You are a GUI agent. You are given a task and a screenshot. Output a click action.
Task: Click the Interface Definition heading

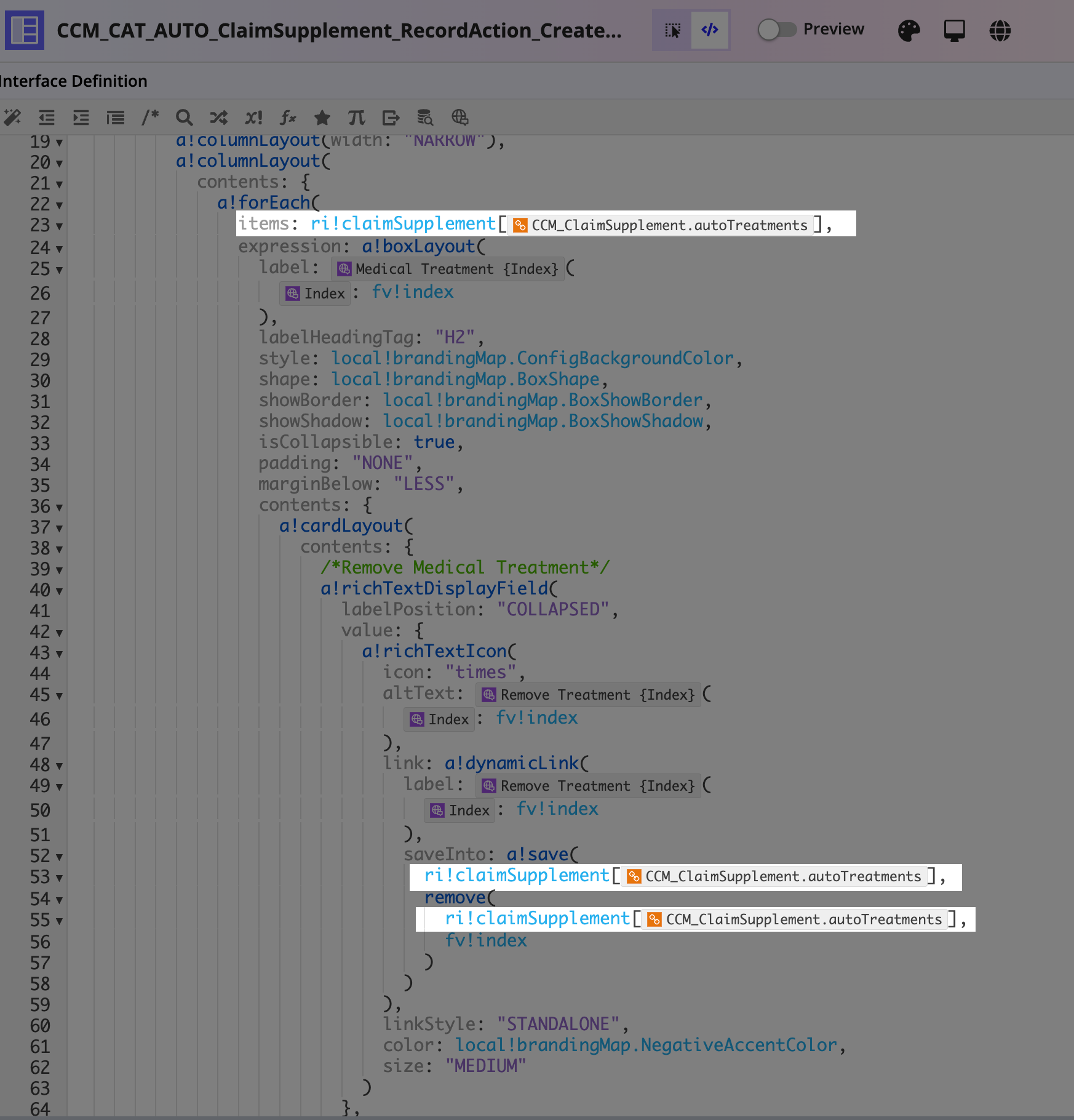73,81
